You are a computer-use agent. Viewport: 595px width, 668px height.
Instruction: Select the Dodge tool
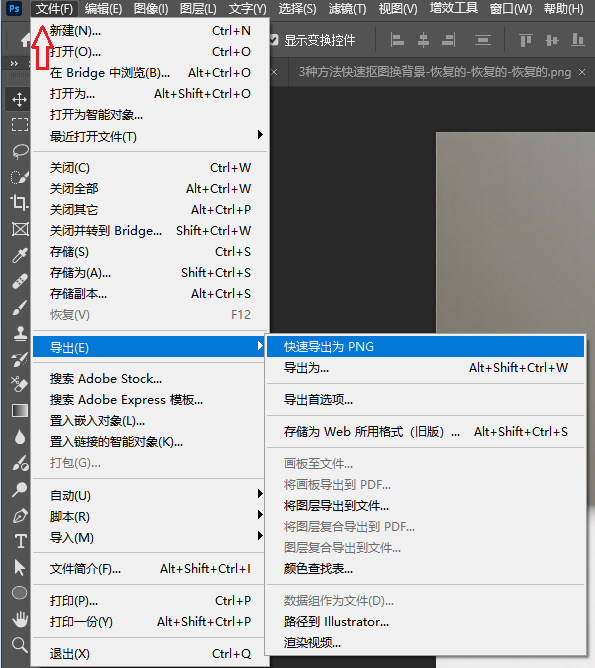(20, 489)
